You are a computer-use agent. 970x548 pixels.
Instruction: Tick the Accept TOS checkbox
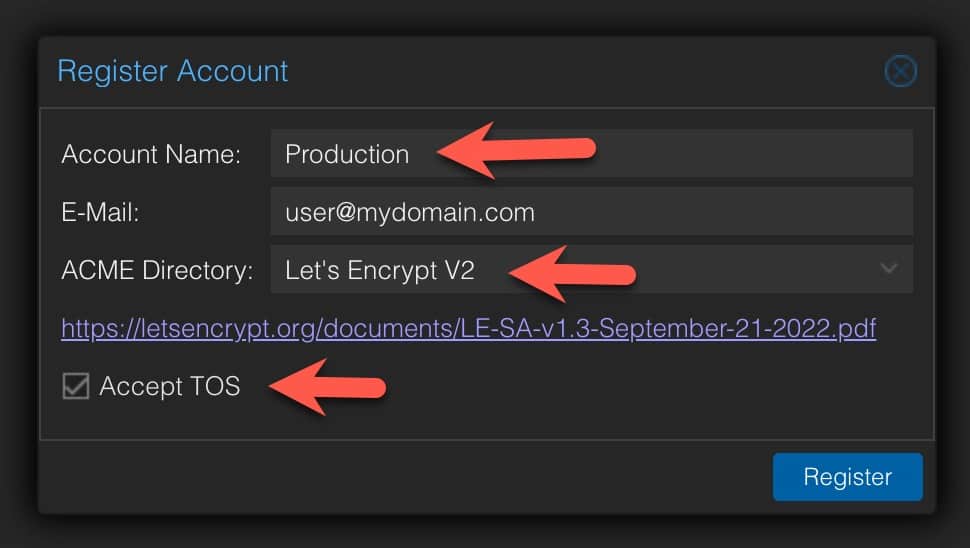pyautogui.click(x=75, y=386)
